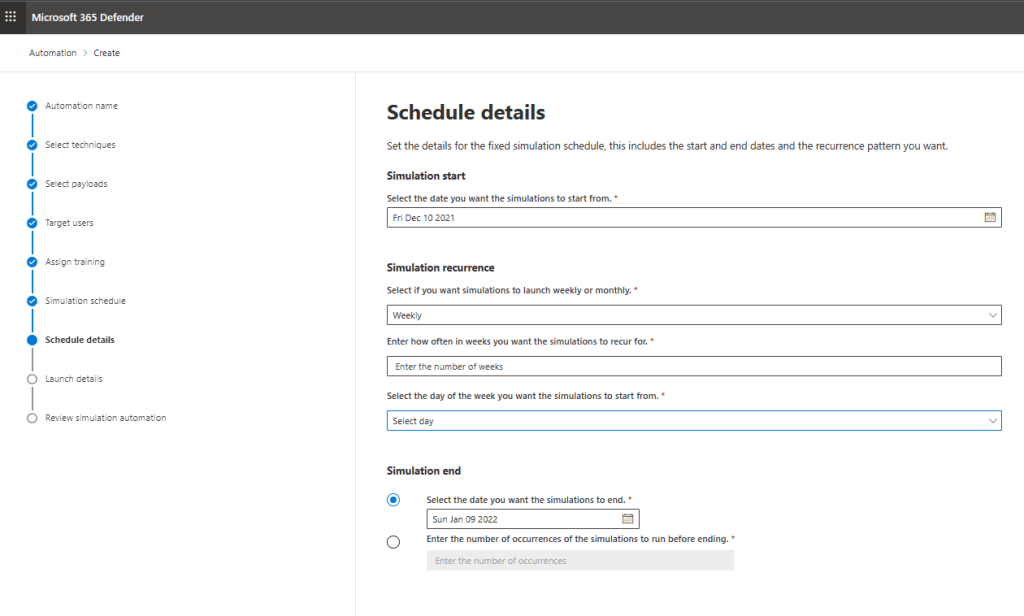This screenshot has width=1024, height=616.
Task: Click the Fri Dec 10 2021 date field
Action: (x=680, y=217)
